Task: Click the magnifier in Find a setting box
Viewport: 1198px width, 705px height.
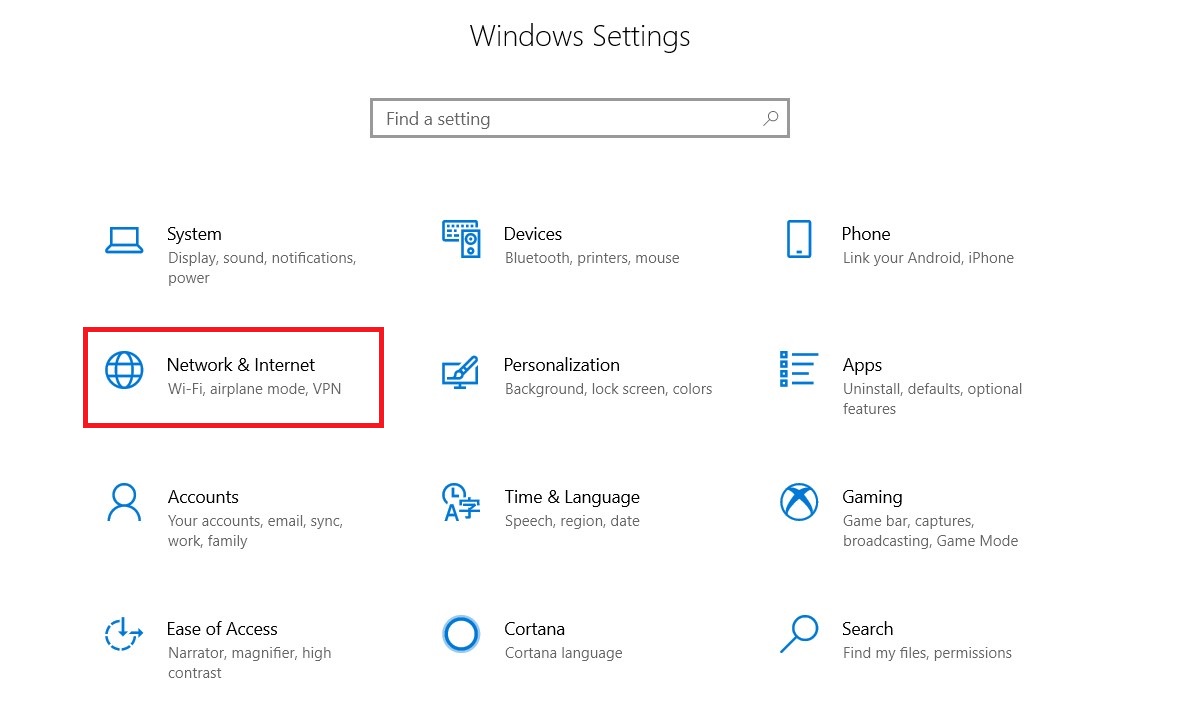Action: coord(771,118)
